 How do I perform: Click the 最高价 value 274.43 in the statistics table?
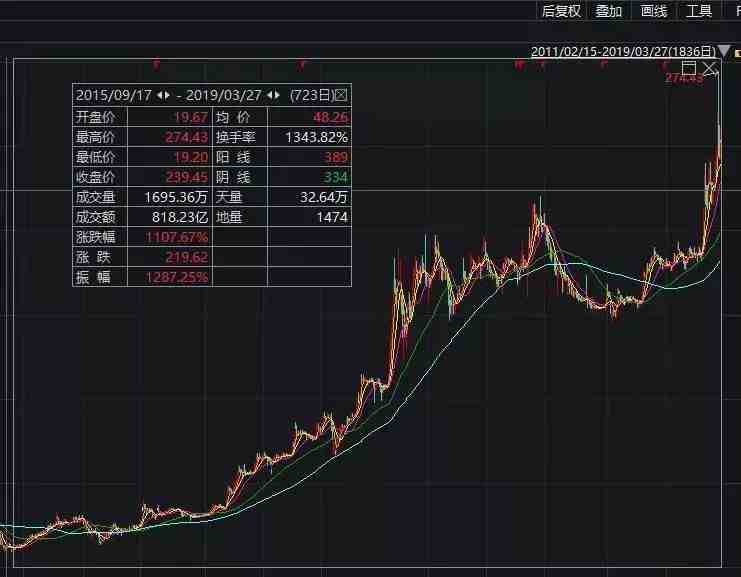tap(186, 137)
